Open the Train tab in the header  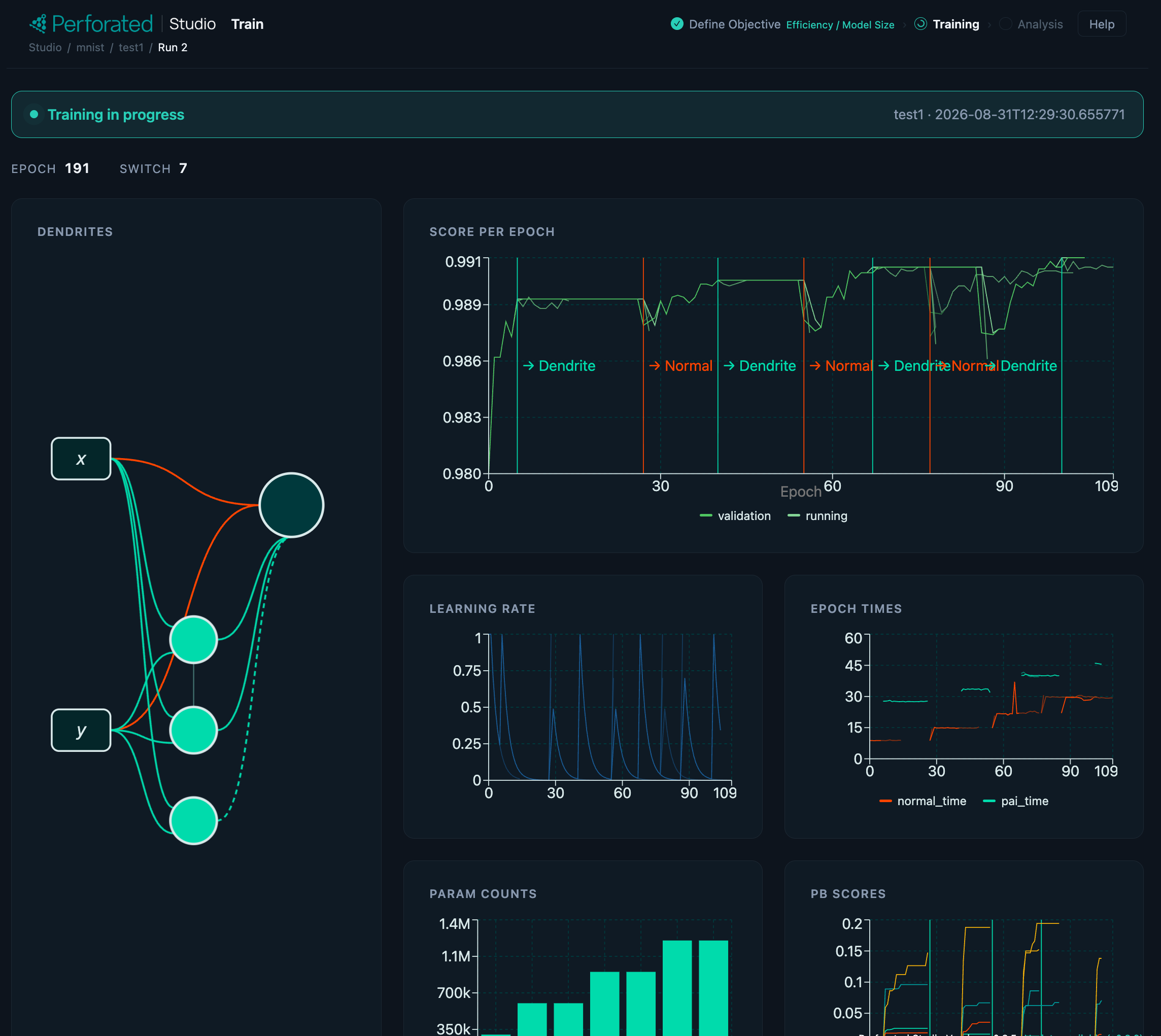coord(247,24)
